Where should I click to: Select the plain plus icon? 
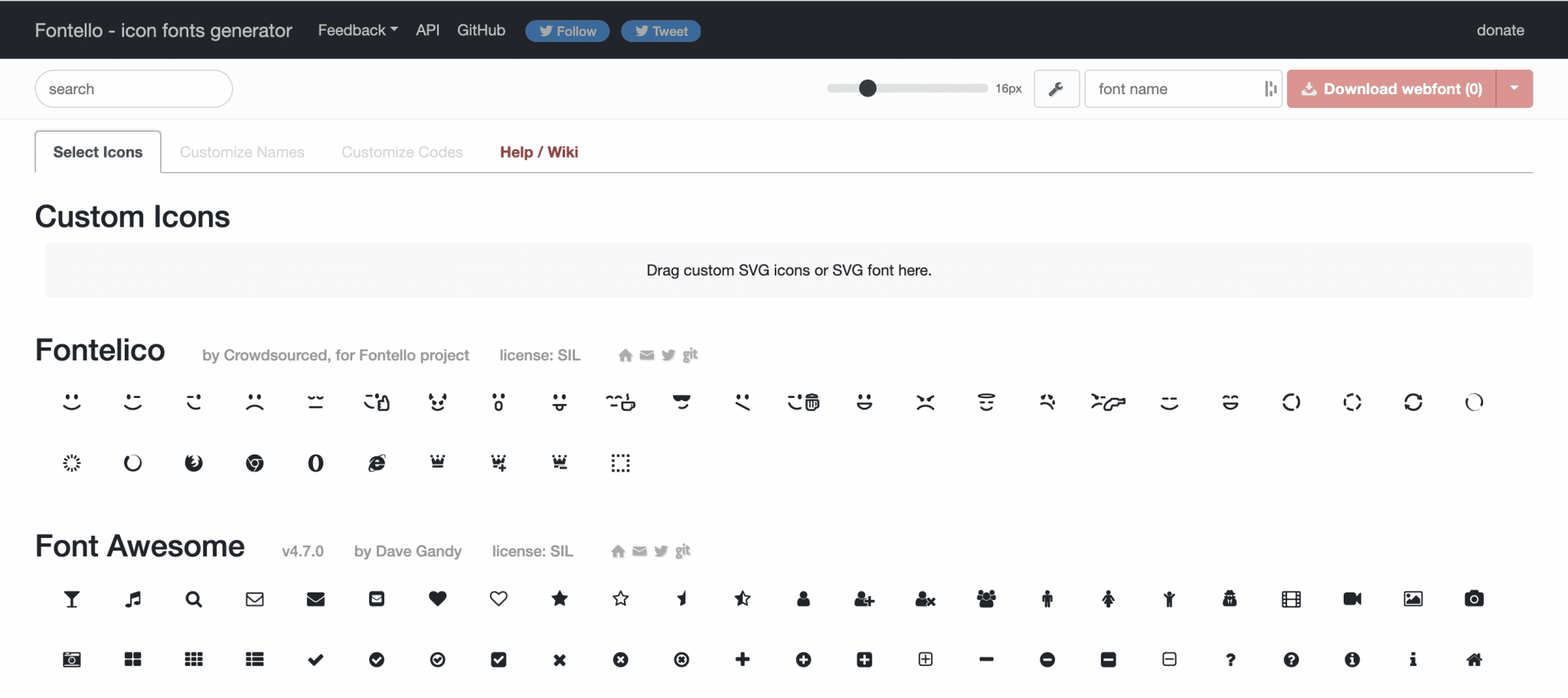pyautogui.click(x=742, y=659)
